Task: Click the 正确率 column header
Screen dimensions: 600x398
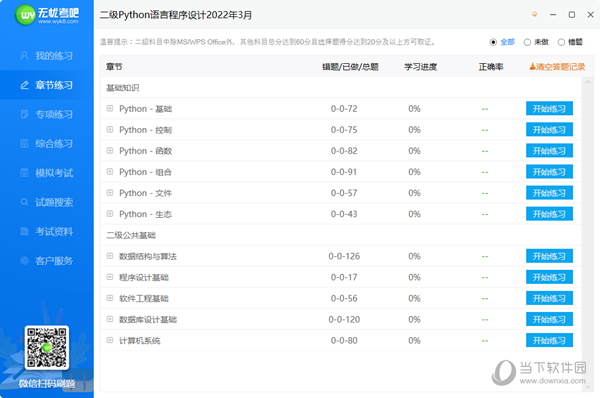Action: pos(491,67)
